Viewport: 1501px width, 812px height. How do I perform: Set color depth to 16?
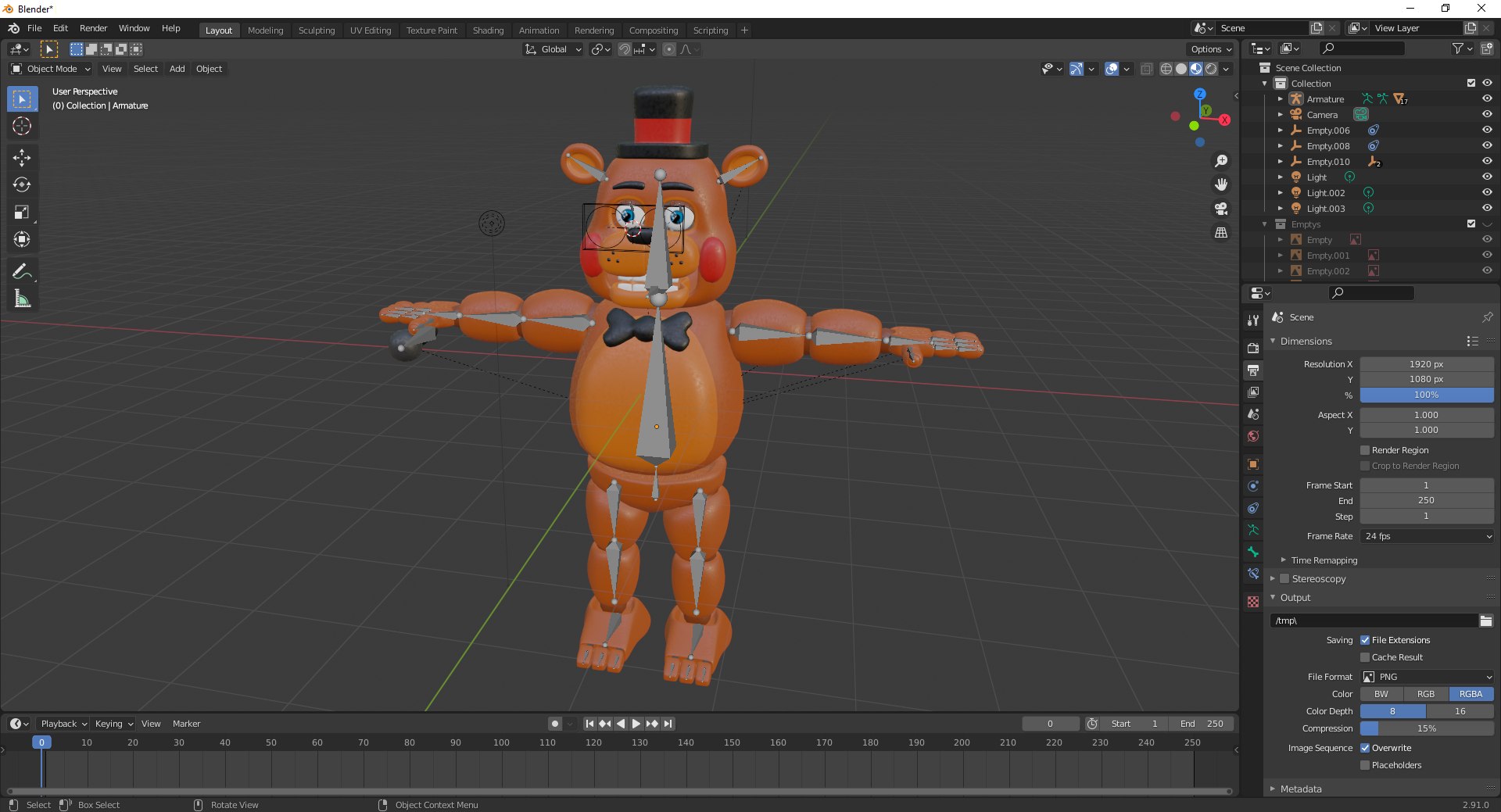[1460, 711]
